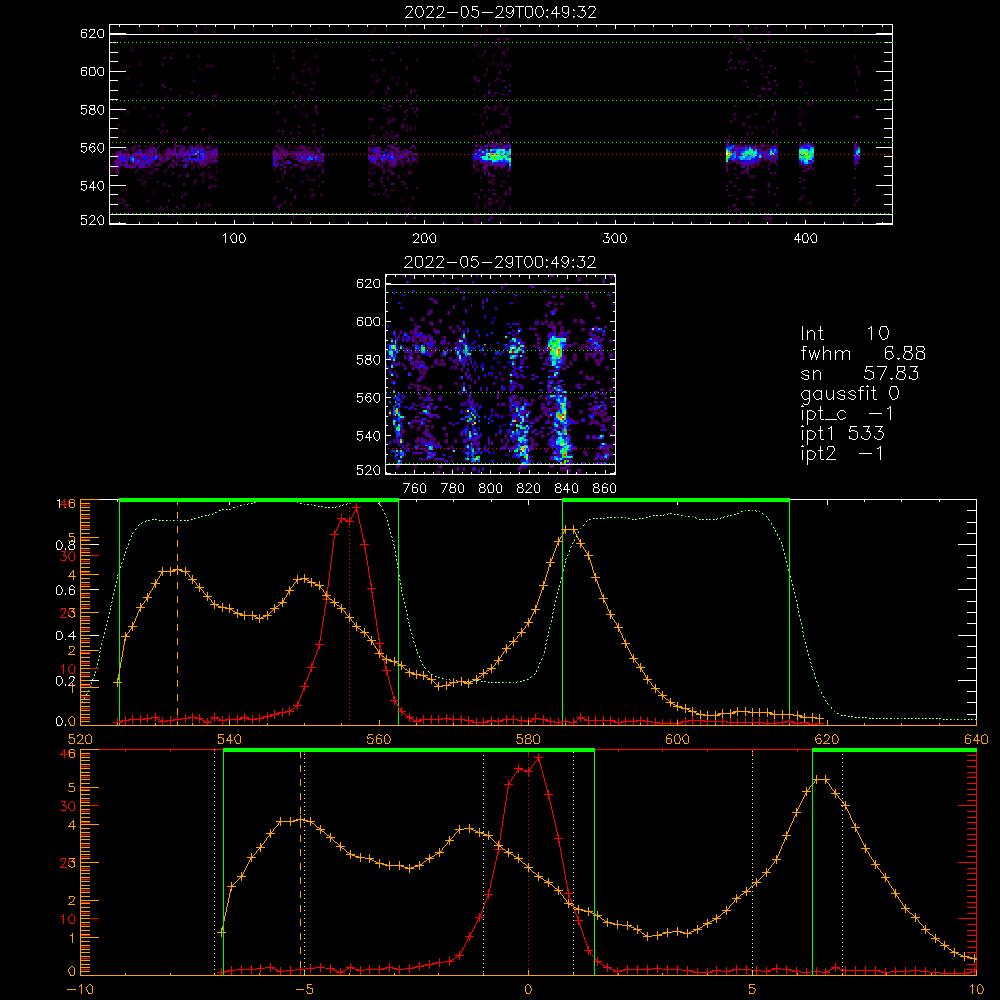Click x-axis label "0" of the bottom plot
The image size is (1000, 1000).
528,989
